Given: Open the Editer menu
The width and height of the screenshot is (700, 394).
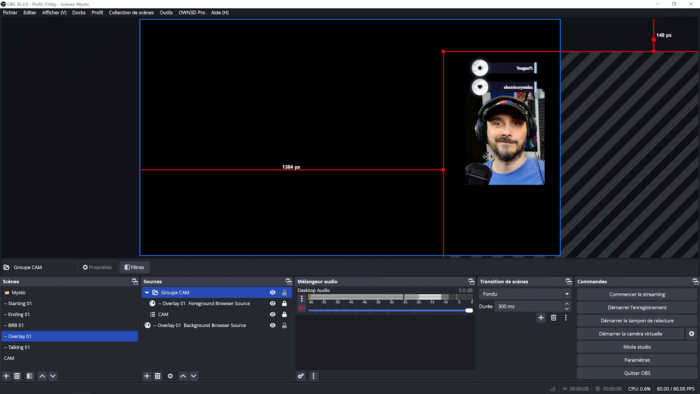Looking at the screenshot, I should (x=30, y=12).
